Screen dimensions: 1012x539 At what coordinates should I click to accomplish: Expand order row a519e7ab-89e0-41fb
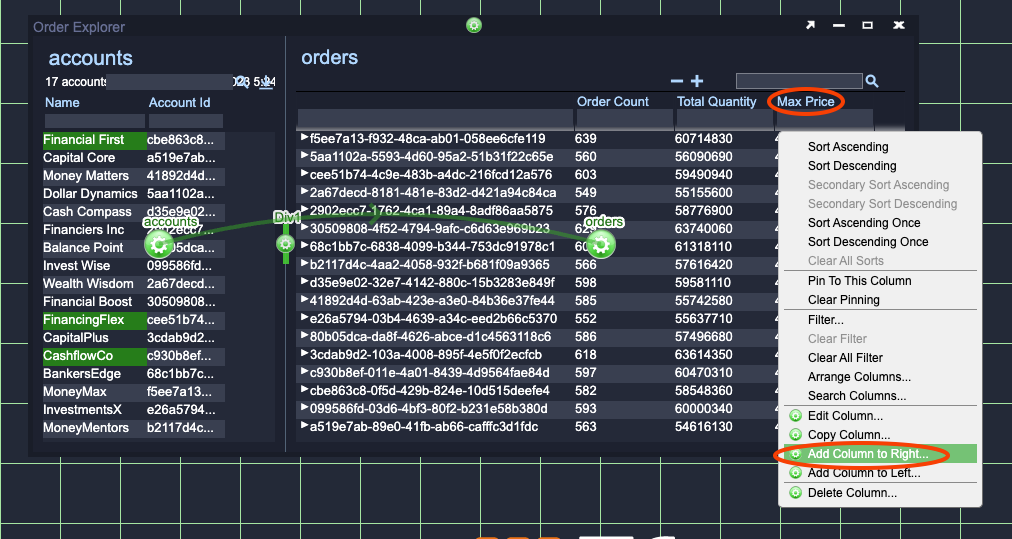click(x=305, y=426)
